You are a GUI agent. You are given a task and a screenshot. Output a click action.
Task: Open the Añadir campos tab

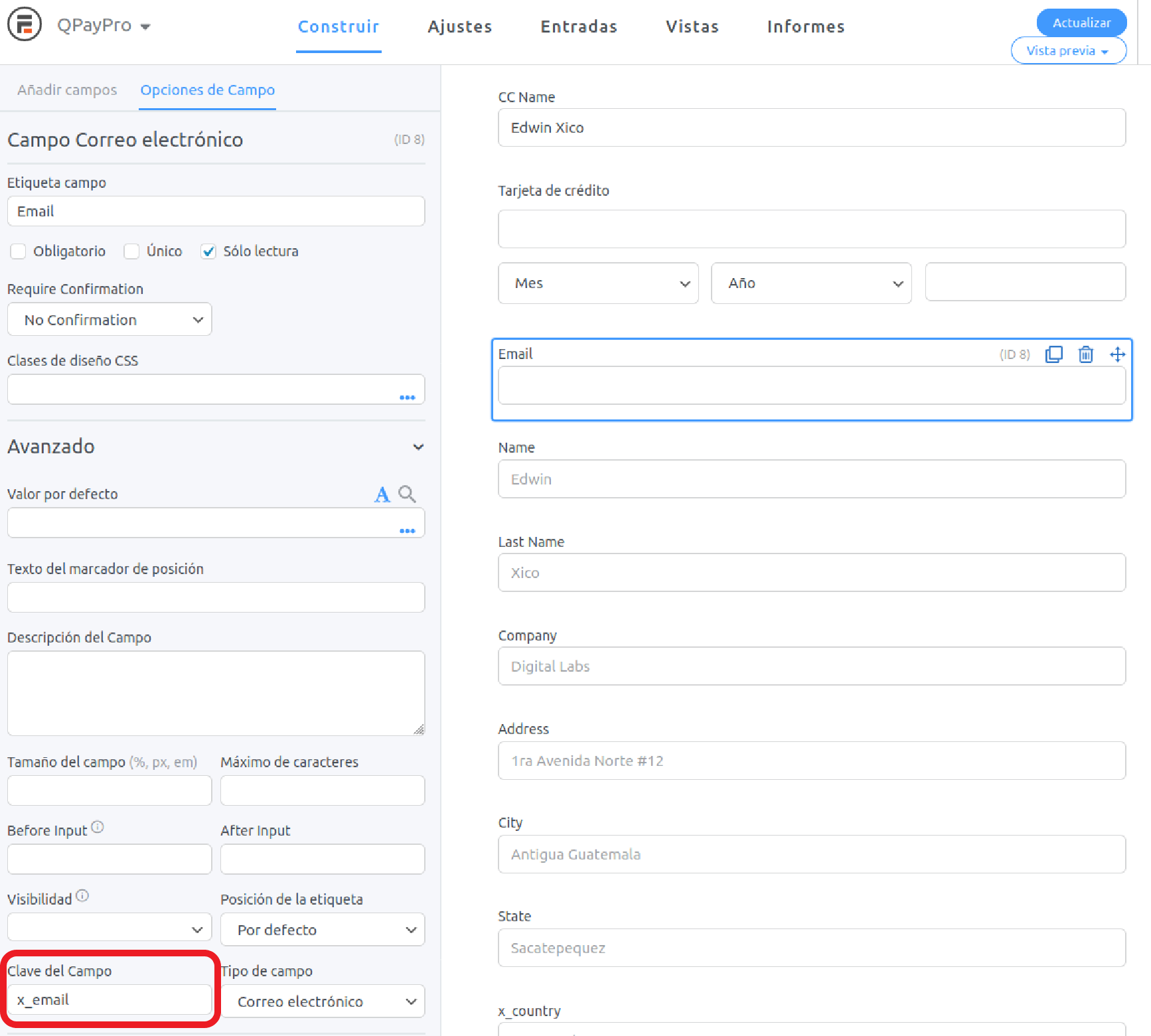(67, 90)
